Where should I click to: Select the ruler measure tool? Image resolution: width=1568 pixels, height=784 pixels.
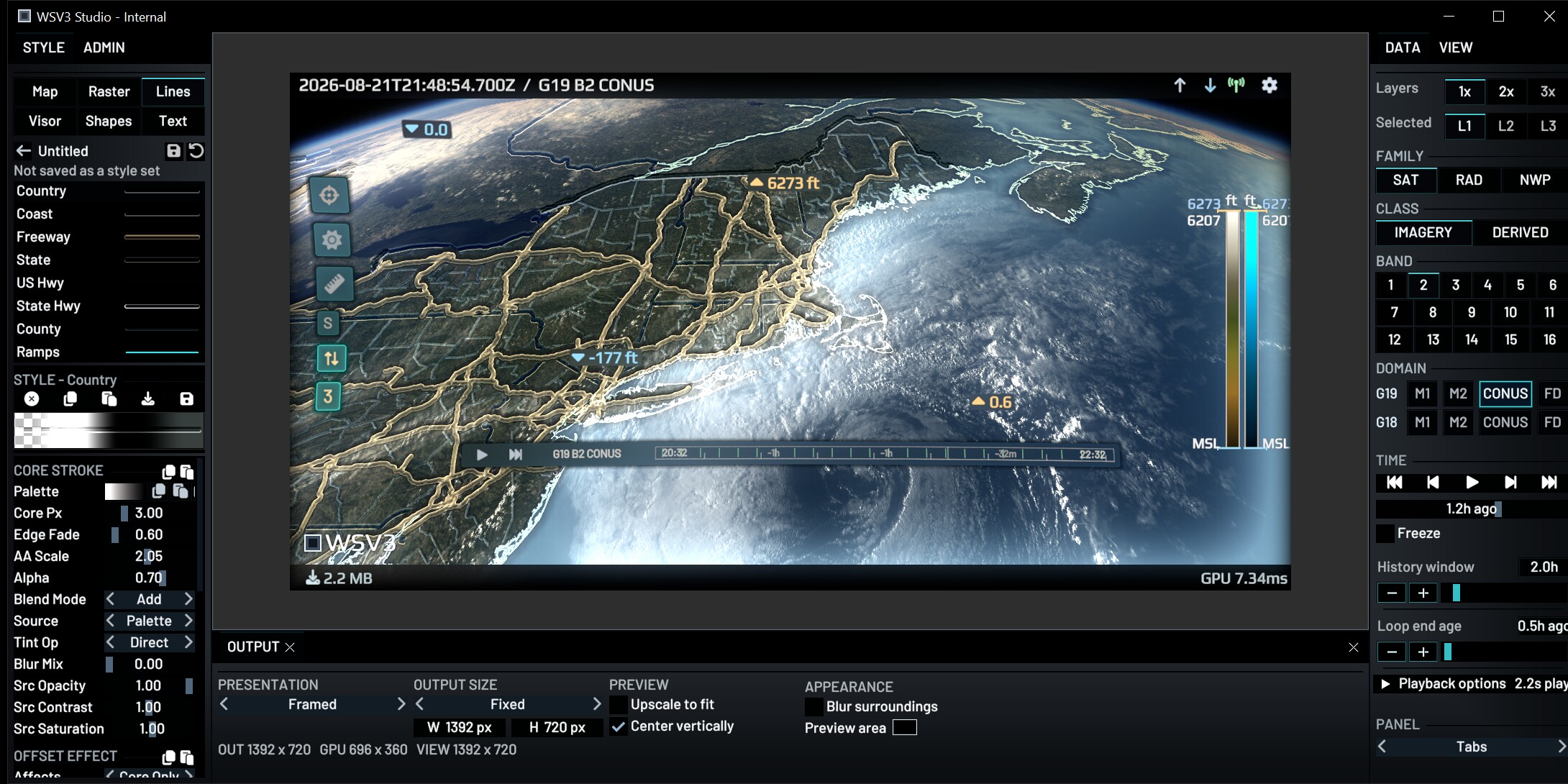pos(334,283)
